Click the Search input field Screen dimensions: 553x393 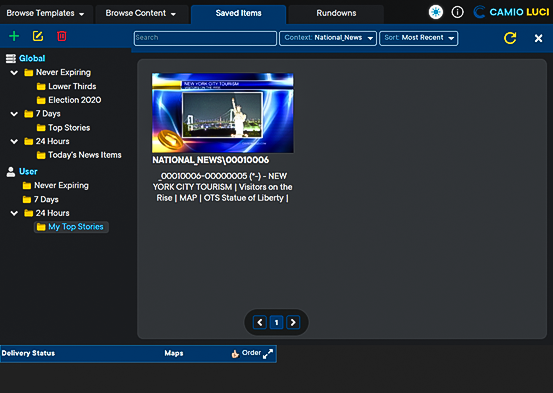[205, 38]
